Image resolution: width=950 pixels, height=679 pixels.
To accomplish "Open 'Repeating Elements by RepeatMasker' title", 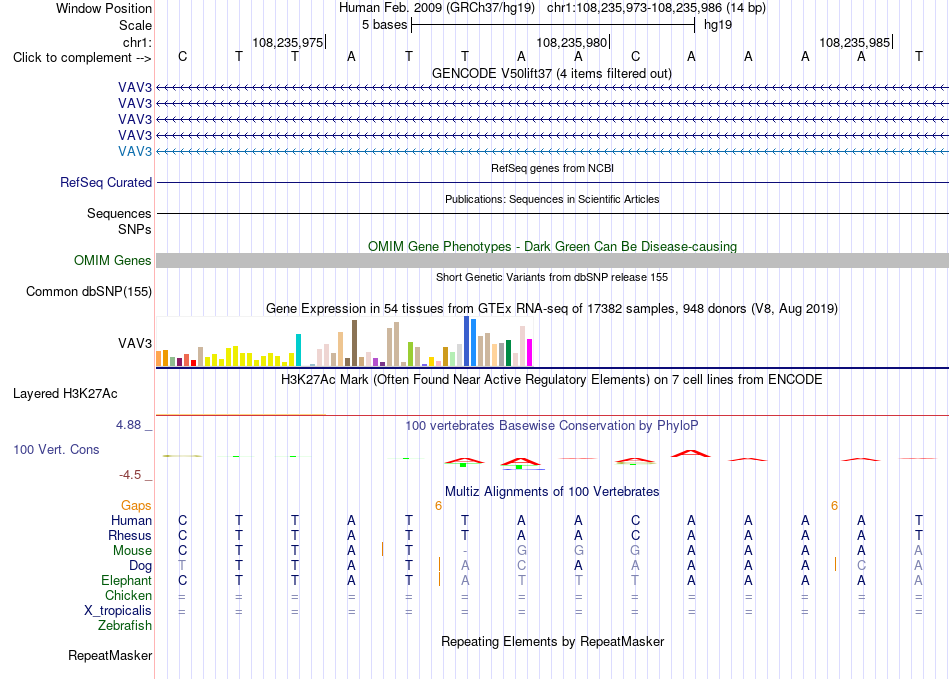I will [x=552, y=641].
